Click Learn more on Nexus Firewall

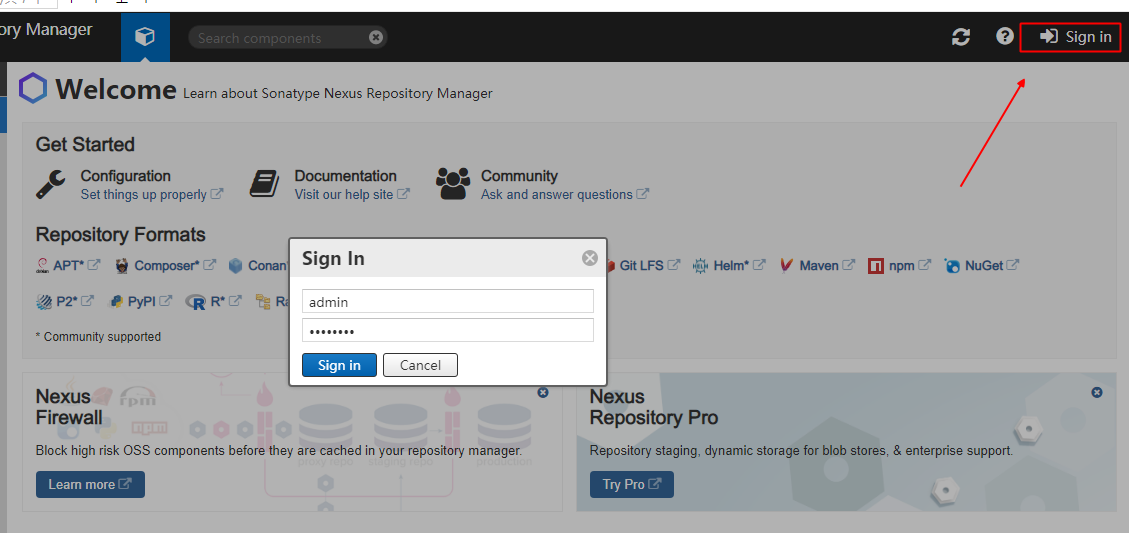click(90, 485)
